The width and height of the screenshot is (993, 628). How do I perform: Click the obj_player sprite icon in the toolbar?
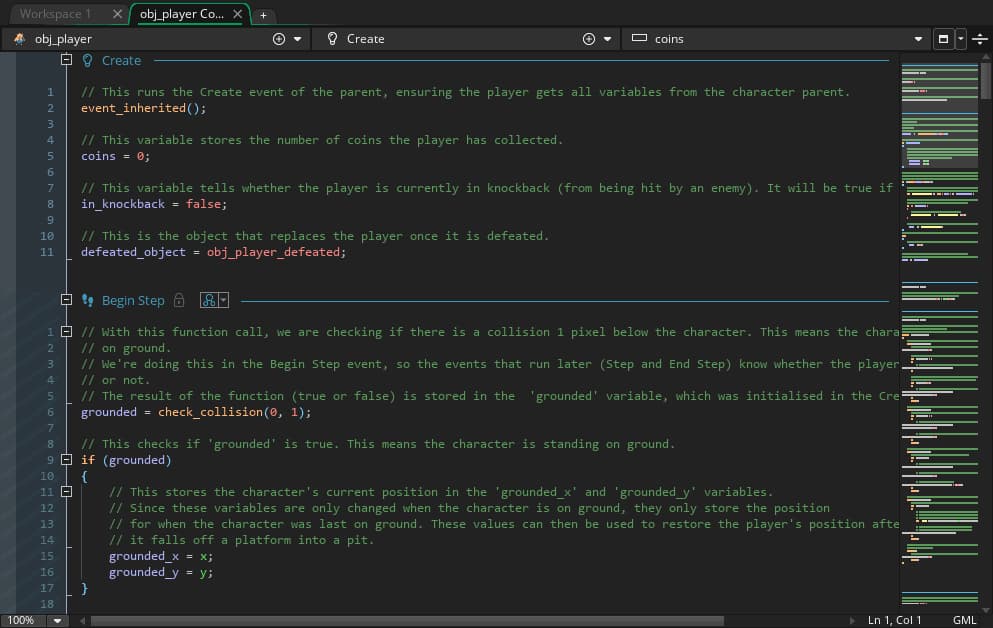tap(18, 39)
